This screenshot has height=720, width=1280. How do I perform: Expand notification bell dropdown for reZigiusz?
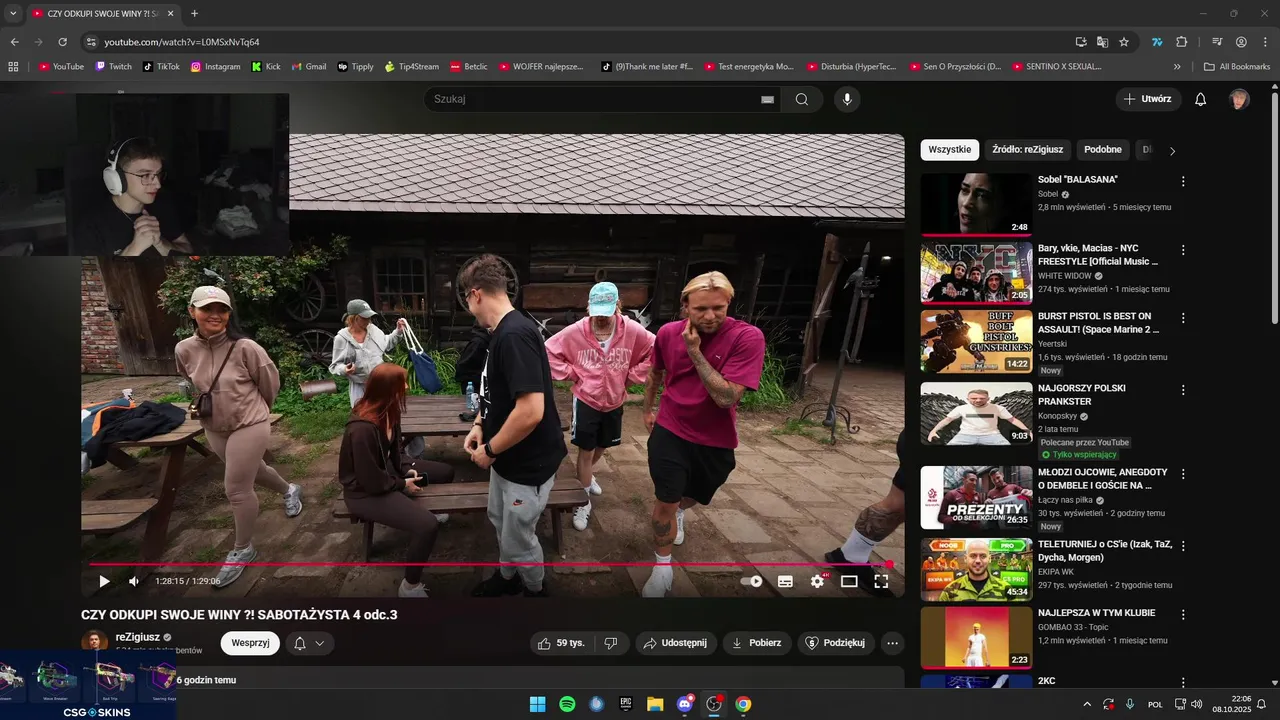(x=309, y=643)
